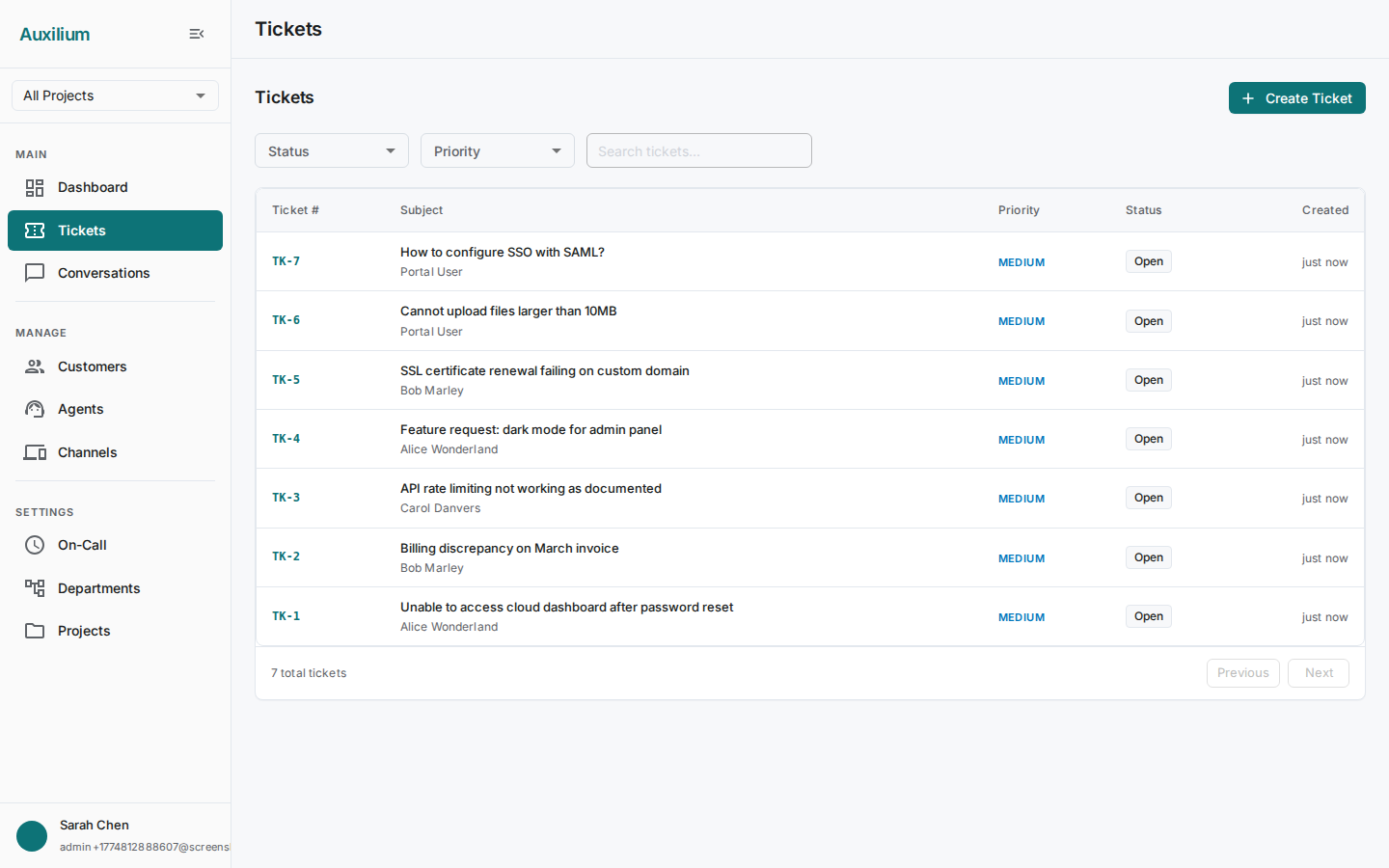Collapse the sidebar with the toggle icon
This screenshot has width=1389, height=868.
point(196,34)
